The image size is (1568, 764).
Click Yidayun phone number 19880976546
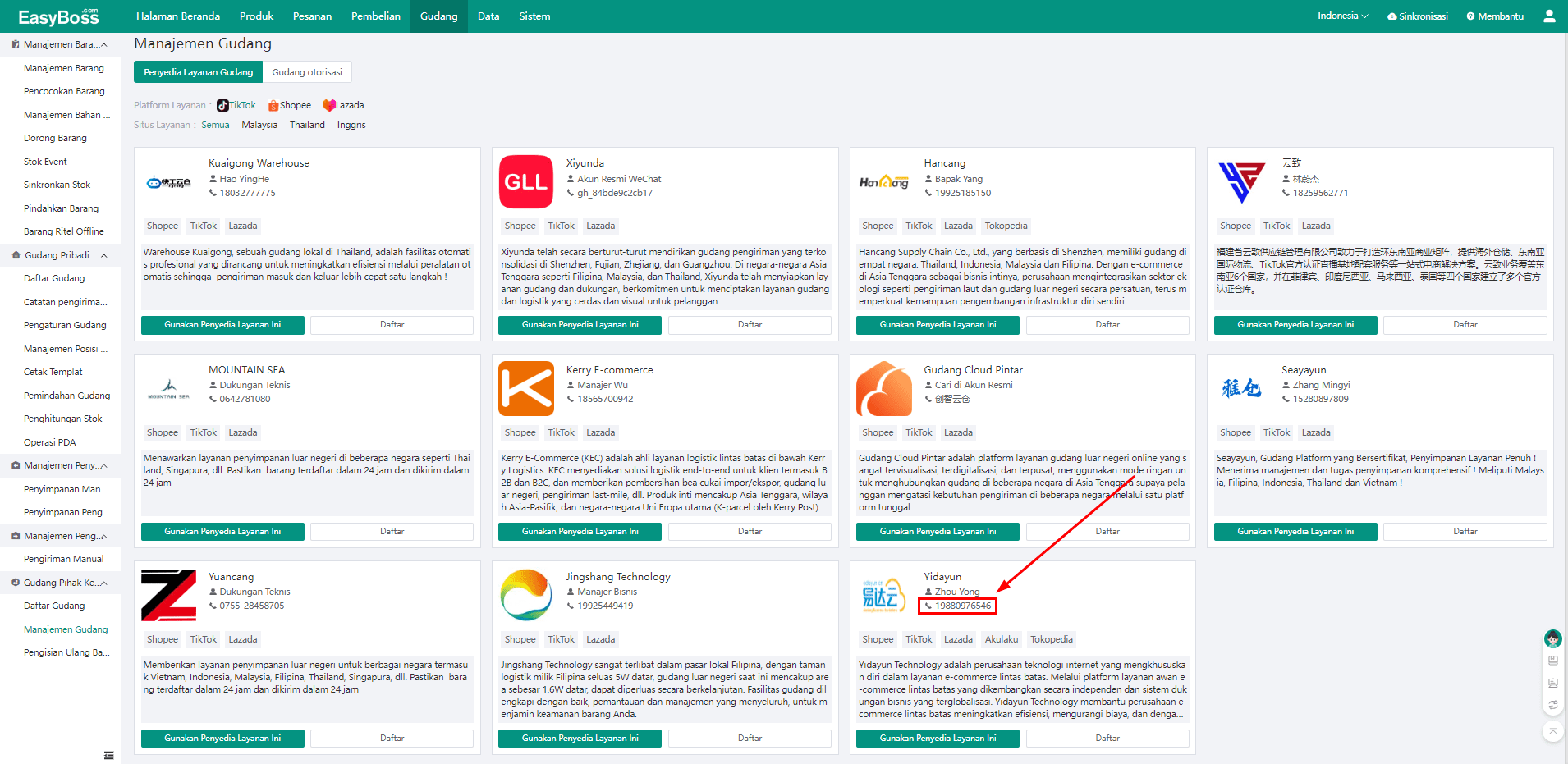[963, 606]
